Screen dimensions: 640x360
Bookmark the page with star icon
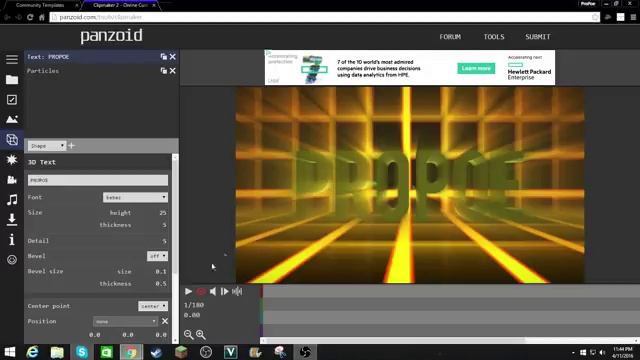595,17
